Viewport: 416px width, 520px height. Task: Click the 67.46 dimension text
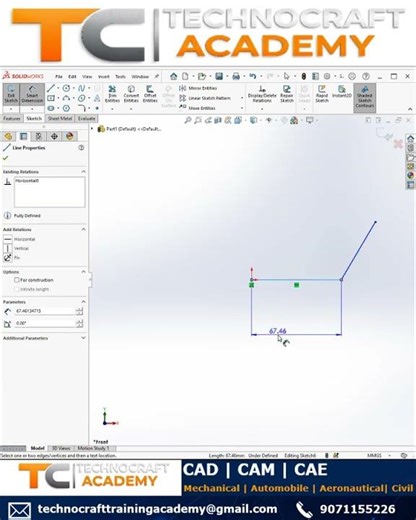point(277,331)
